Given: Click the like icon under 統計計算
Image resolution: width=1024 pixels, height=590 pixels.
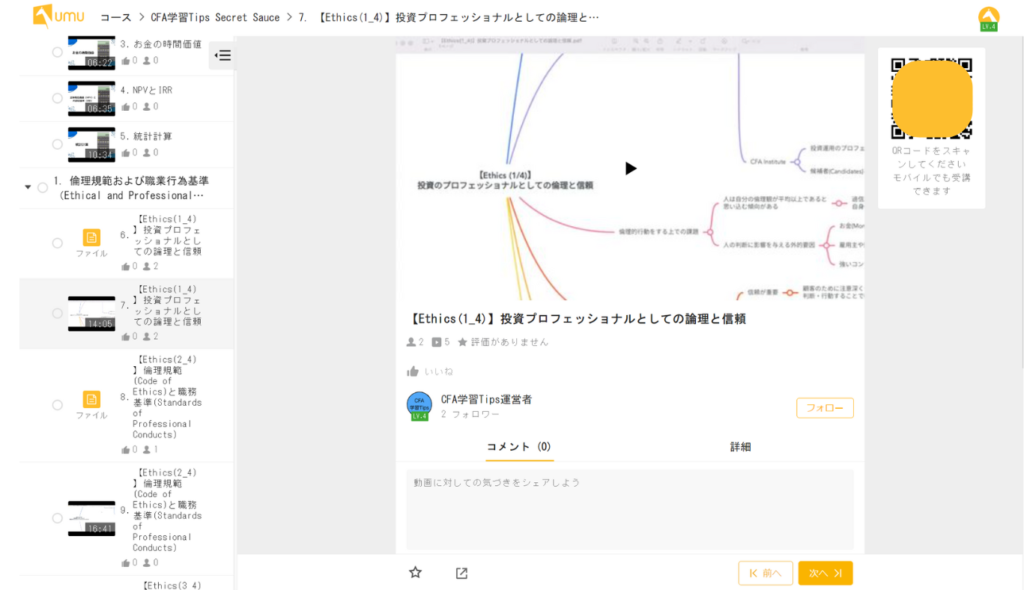Looking at the screenshot, I should 125,152.
